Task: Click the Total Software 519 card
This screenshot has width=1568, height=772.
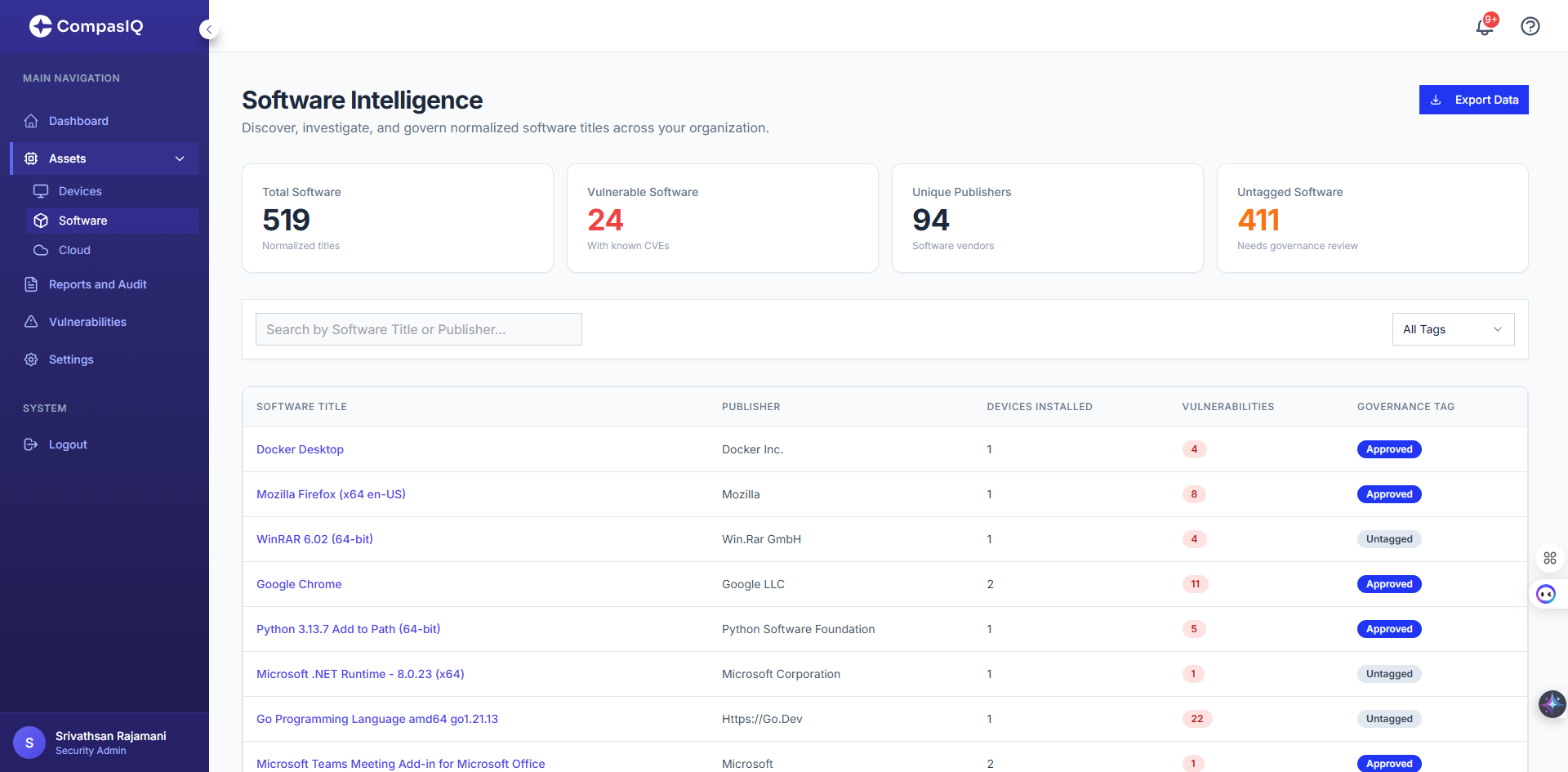Action: pos(397,218)
